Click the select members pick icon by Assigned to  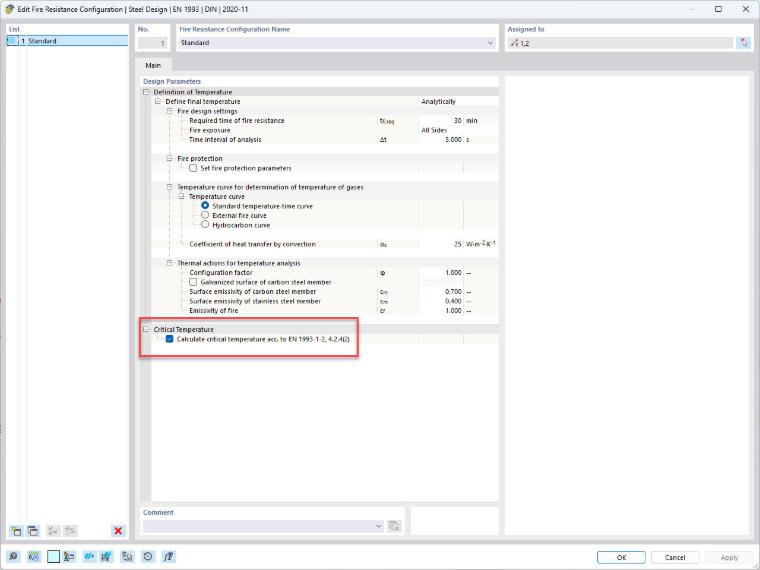tap(743, 43)
